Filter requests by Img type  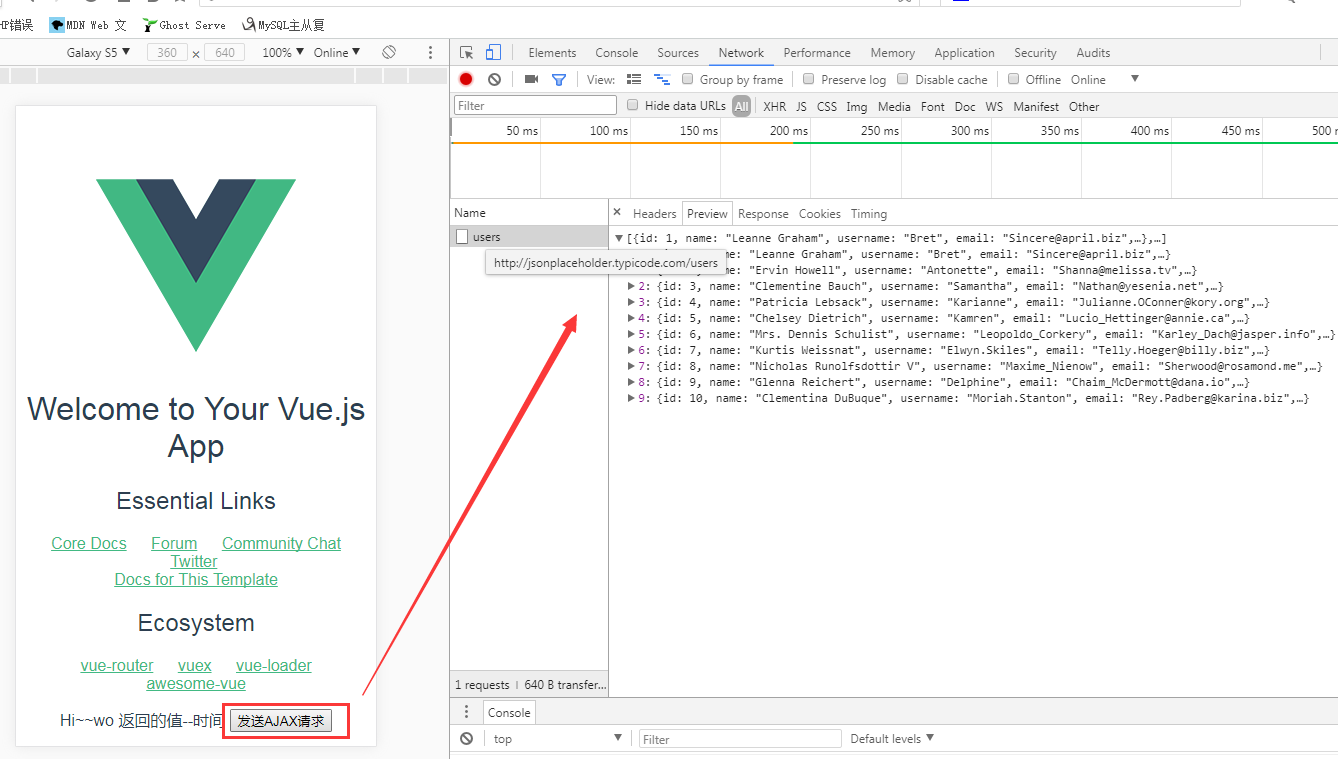point(857,106)
